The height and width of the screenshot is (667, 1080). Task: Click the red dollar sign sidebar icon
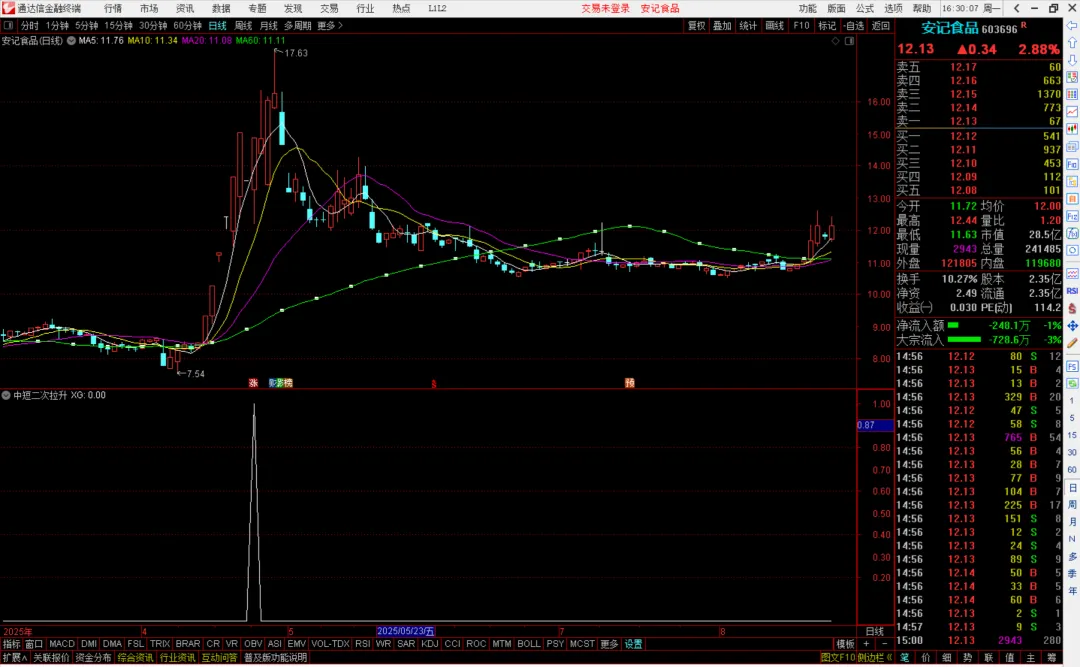pos(1072,309)
